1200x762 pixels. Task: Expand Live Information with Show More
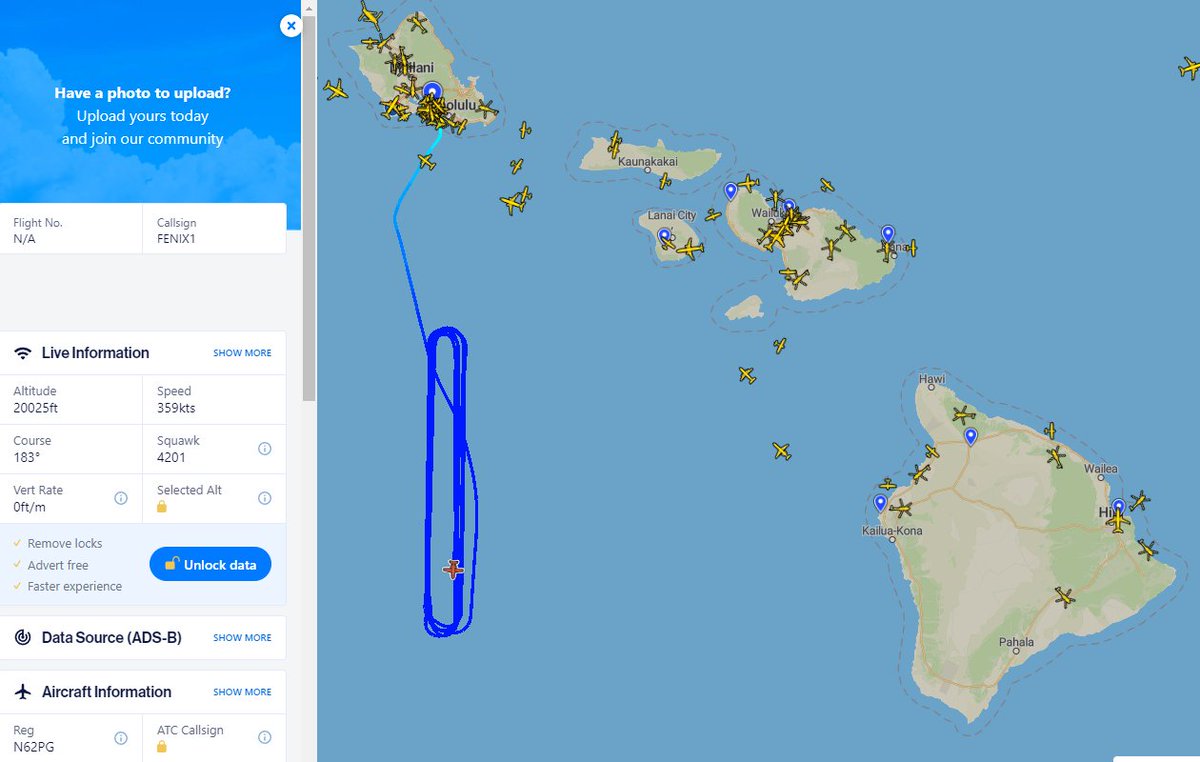(x=242, y=353)
